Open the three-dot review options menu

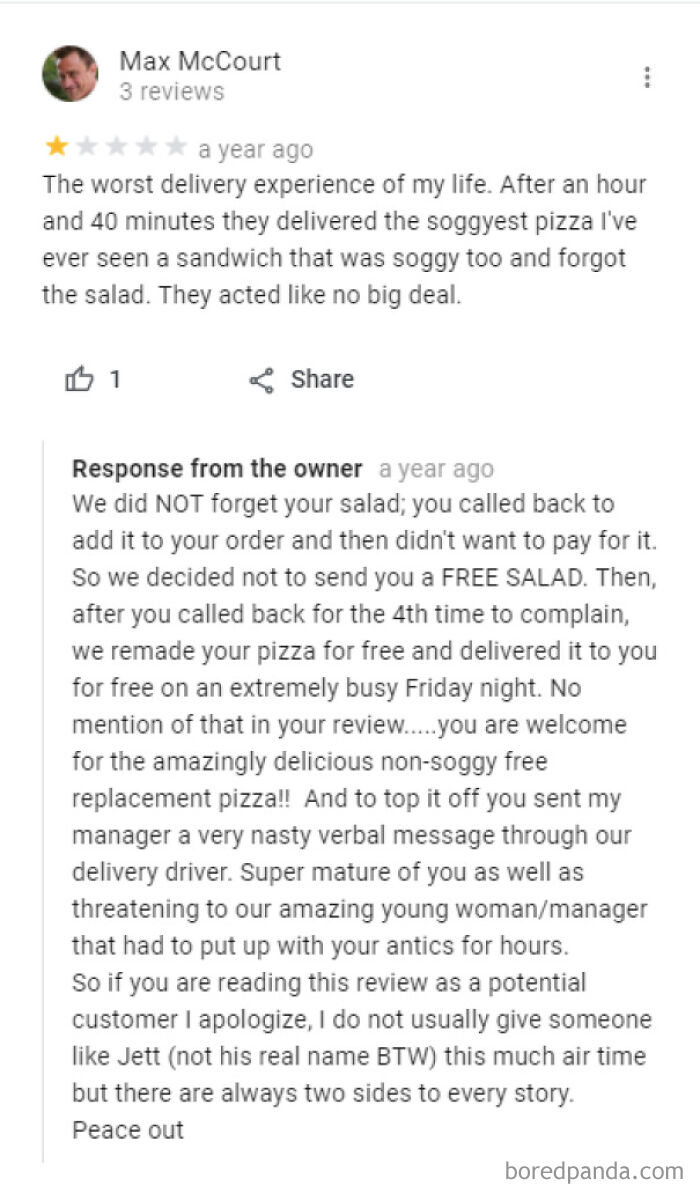647,75
